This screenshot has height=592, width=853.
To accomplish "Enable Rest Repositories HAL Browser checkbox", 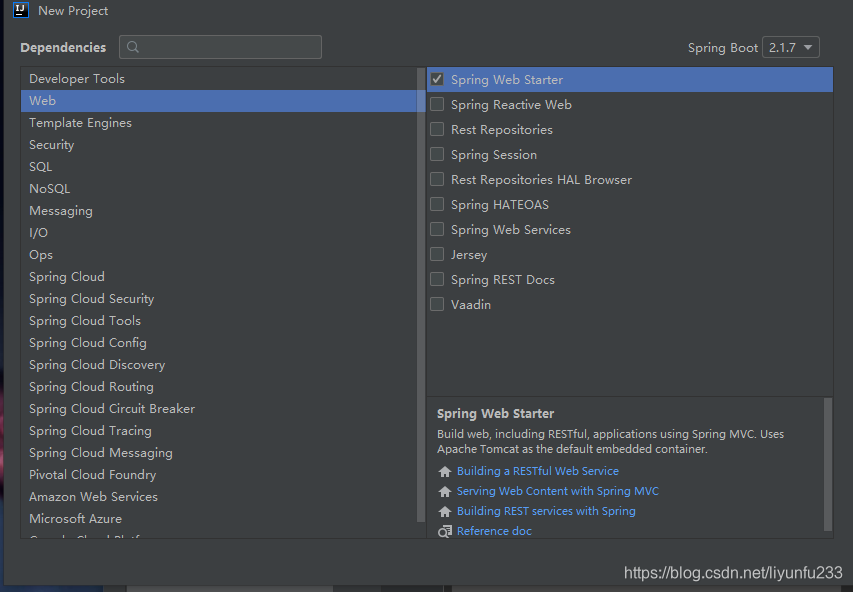I will (437, 180).
